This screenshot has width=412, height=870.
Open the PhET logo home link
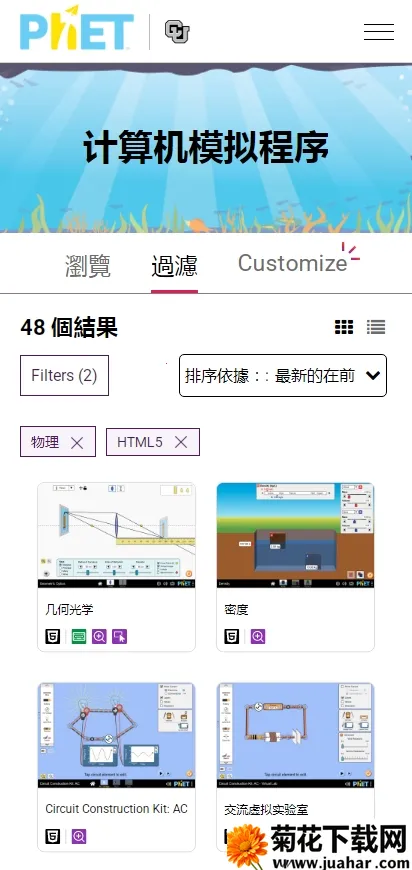pos(77,28)
